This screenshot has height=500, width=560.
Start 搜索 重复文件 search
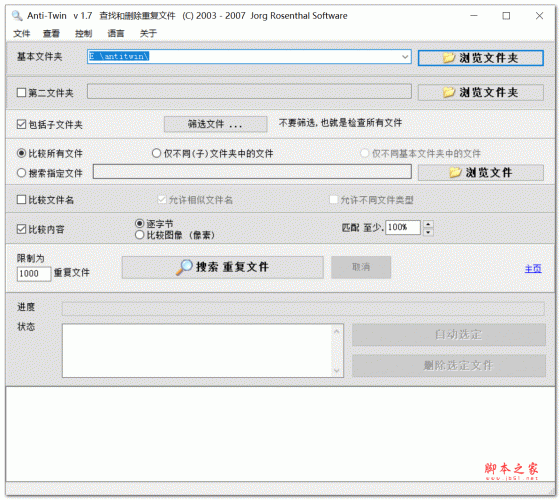pos(222,267)
